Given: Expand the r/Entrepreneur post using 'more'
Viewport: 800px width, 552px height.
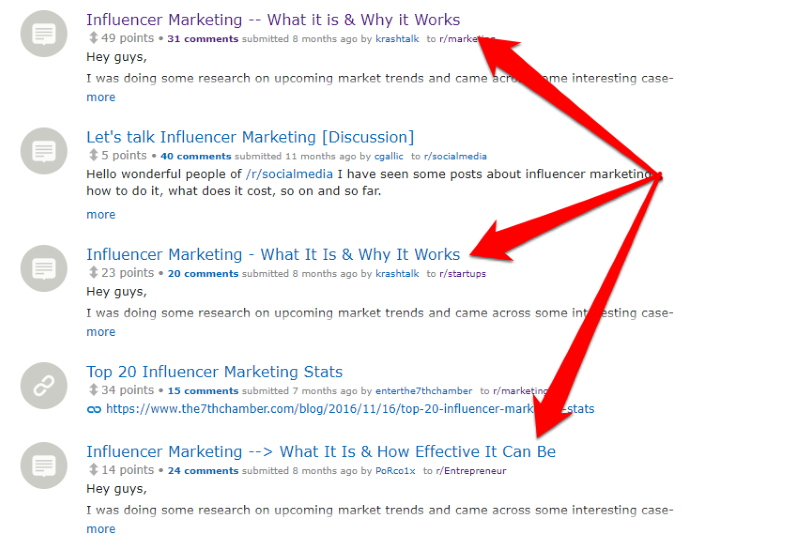Looking at the screenshot, I should pos(101,529).
